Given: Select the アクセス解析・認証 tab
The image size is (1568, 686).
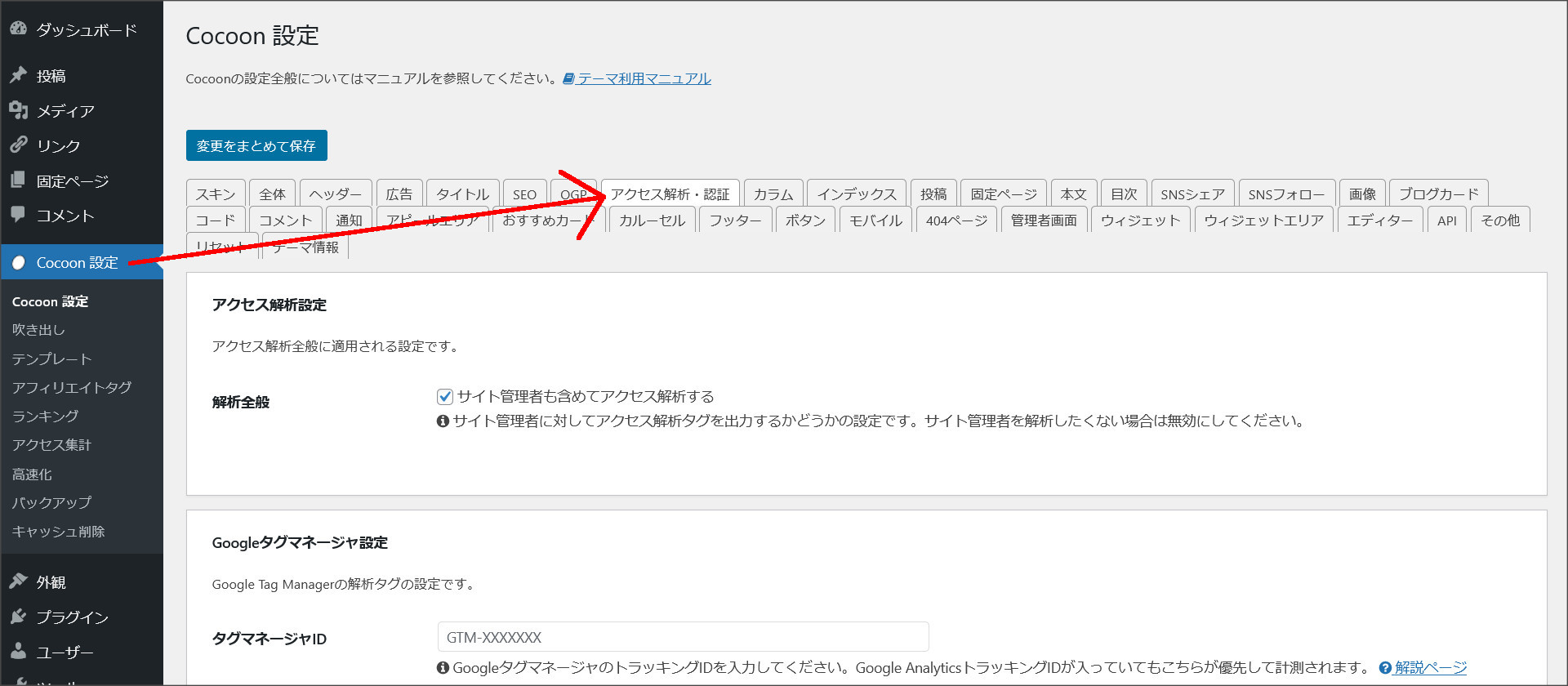Looking at the screenshot, I should pos(670,194).
